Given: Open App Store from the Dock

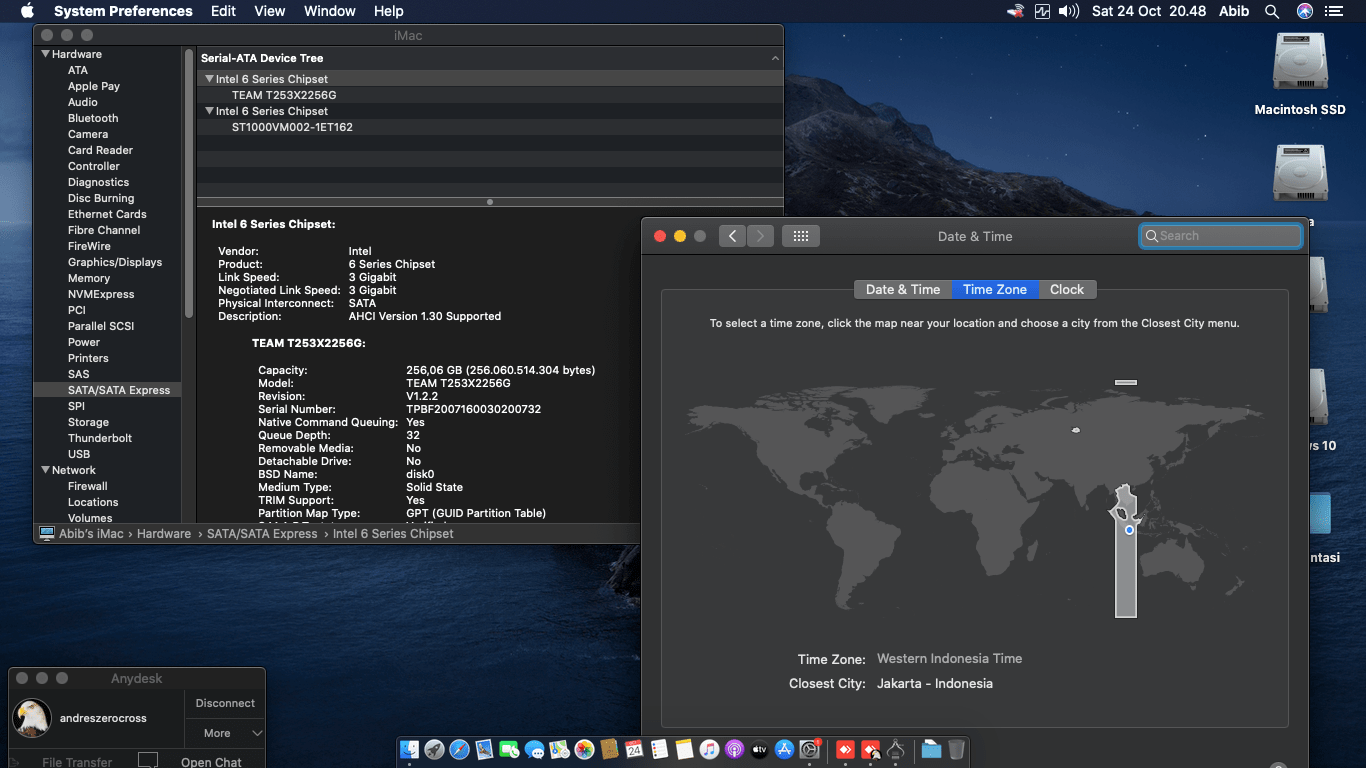Looking at the screenshot, I should pos(785,749).
